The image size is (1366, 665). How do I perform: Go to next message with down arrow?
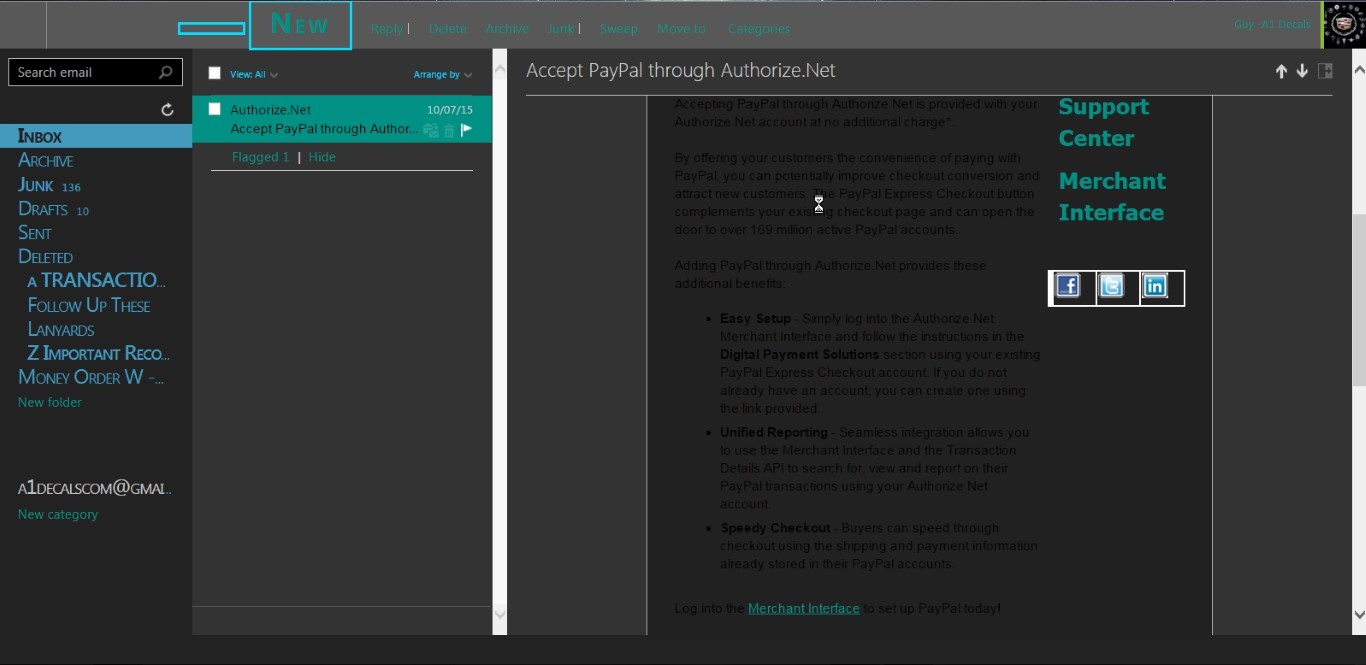[1302, 71]
